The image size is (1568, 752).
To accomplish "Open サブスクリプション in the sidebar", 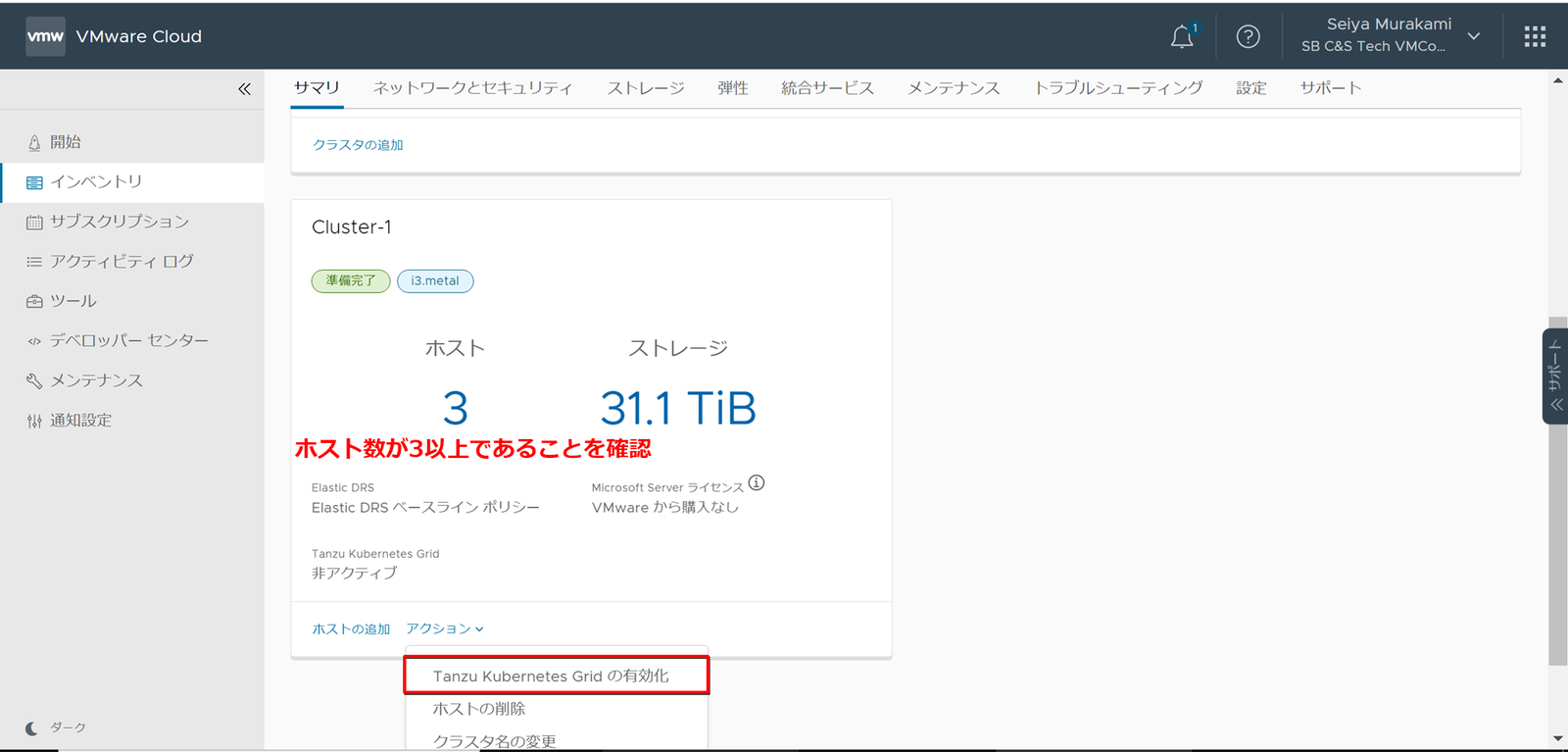I will 132,222.
